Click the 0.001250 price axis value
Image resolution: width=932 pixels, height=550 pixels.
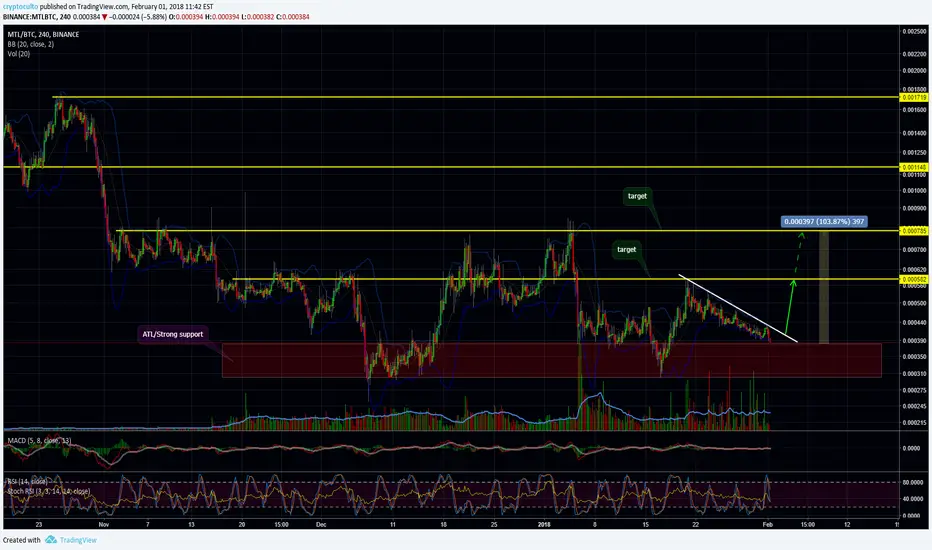point(914,153)
